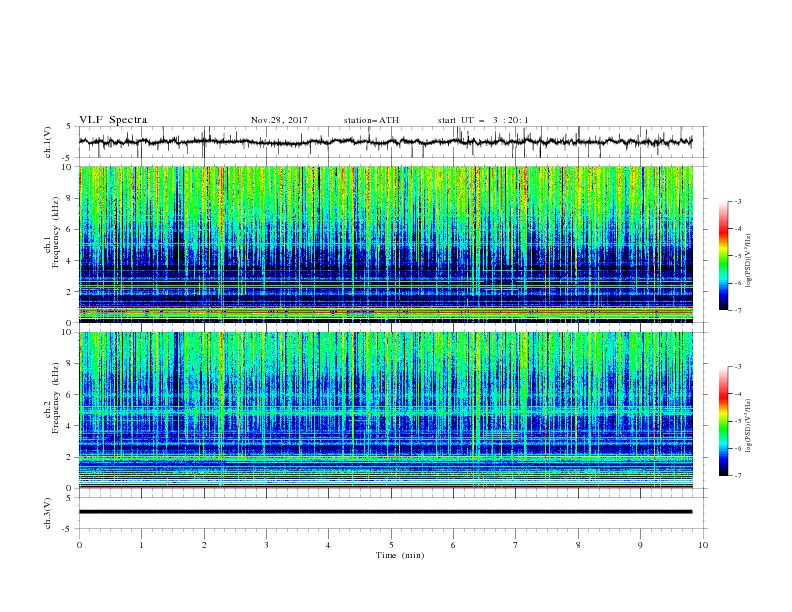The image size is (792, 612).
Task: Click the '2' tick on time axis
Action: click(204, 545)
